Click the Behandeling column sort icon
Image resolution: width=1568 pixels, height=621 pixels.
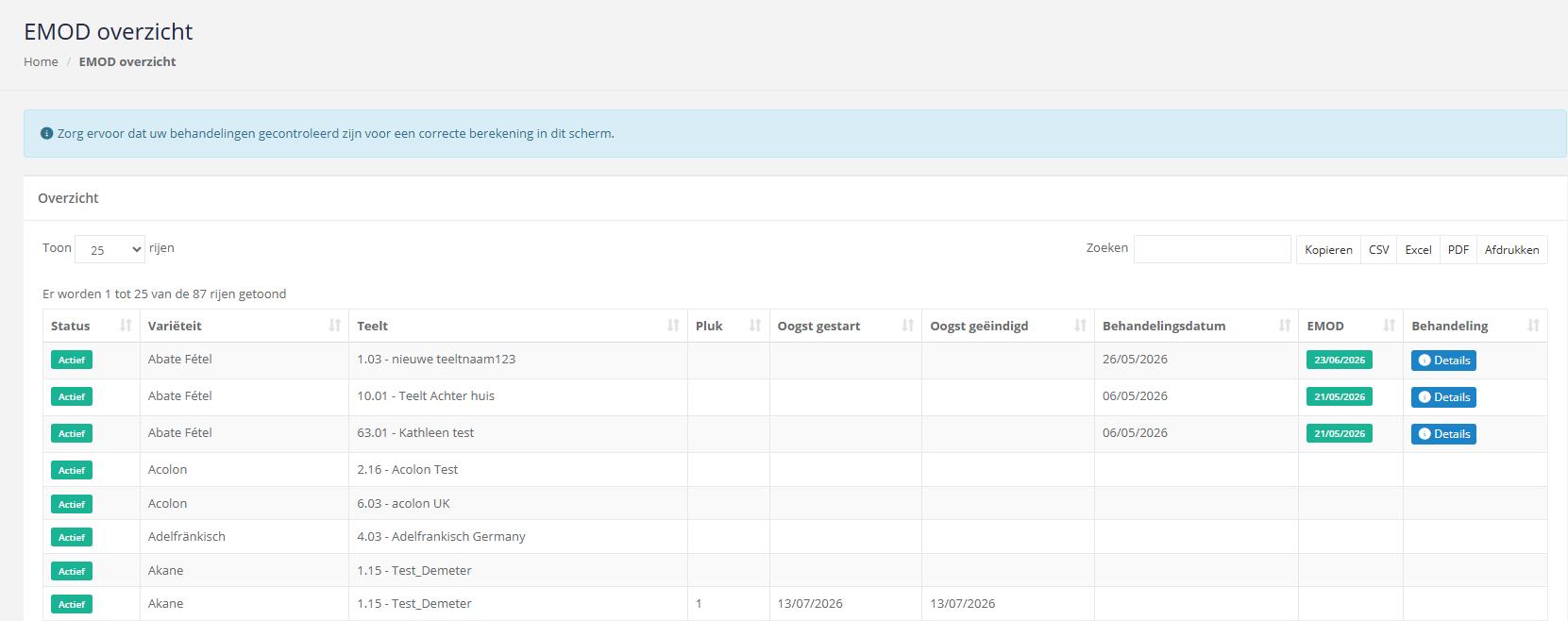click(1533, 326)
